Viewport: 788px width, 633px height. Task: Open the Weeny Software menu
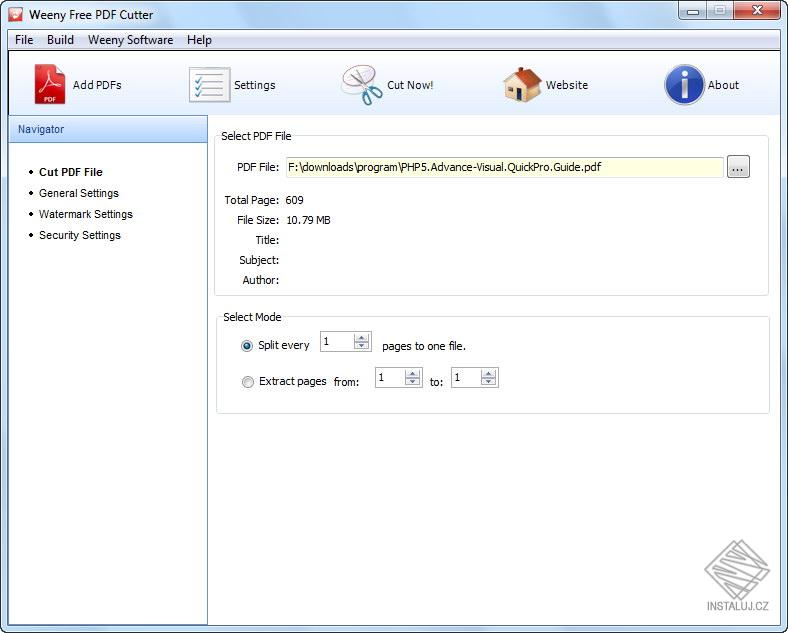click(130, 40)
